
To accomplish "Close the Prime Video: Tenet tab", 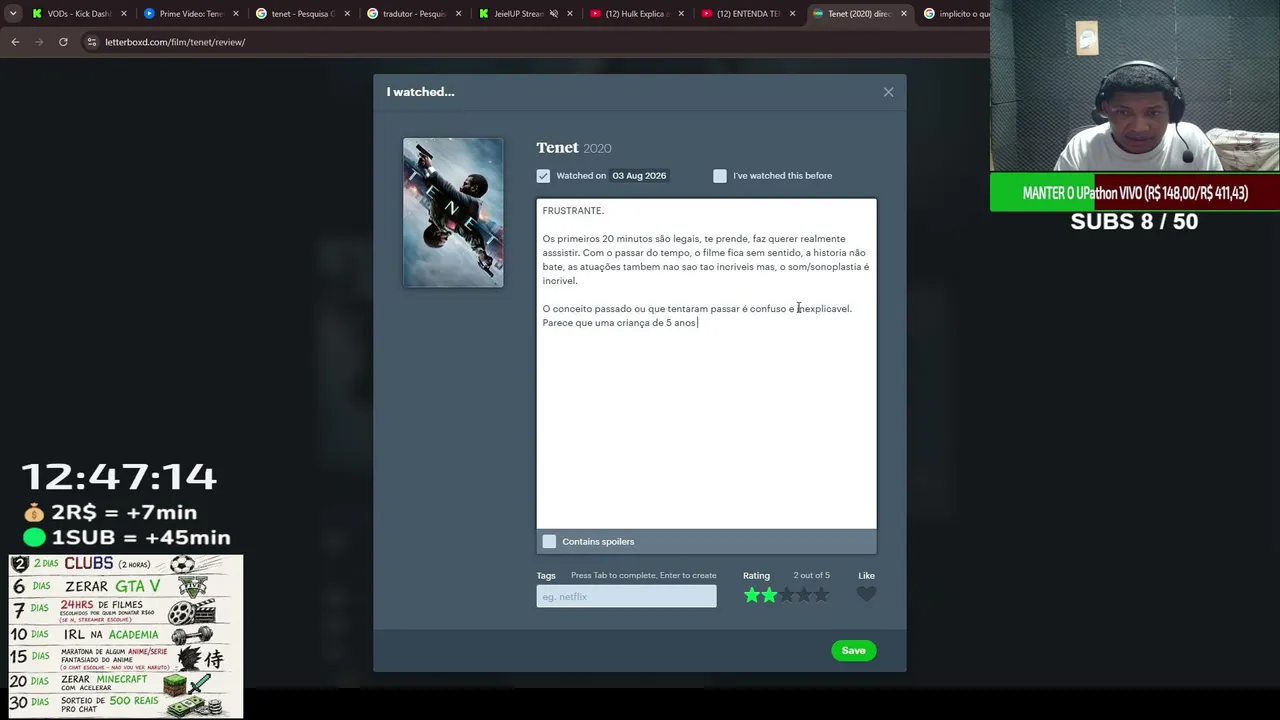I will (236, 14).
